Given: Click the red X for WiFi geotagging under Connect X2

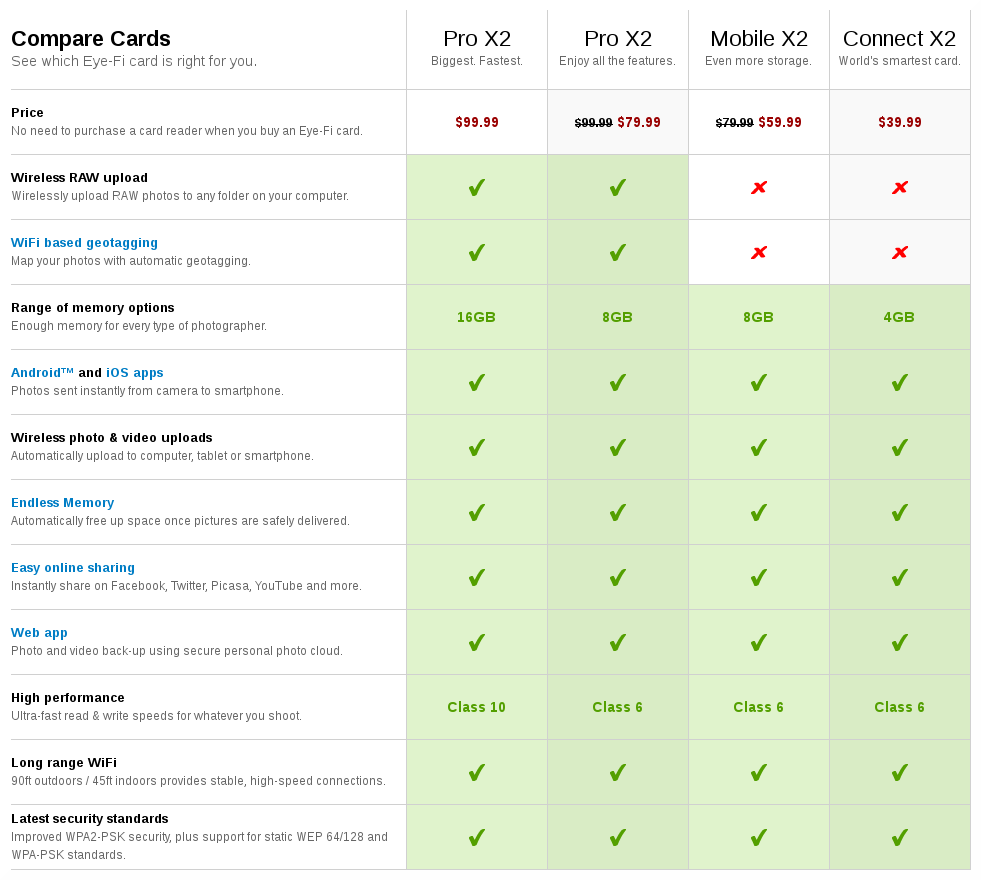Looking at the screenshot, I should [900, 252].
